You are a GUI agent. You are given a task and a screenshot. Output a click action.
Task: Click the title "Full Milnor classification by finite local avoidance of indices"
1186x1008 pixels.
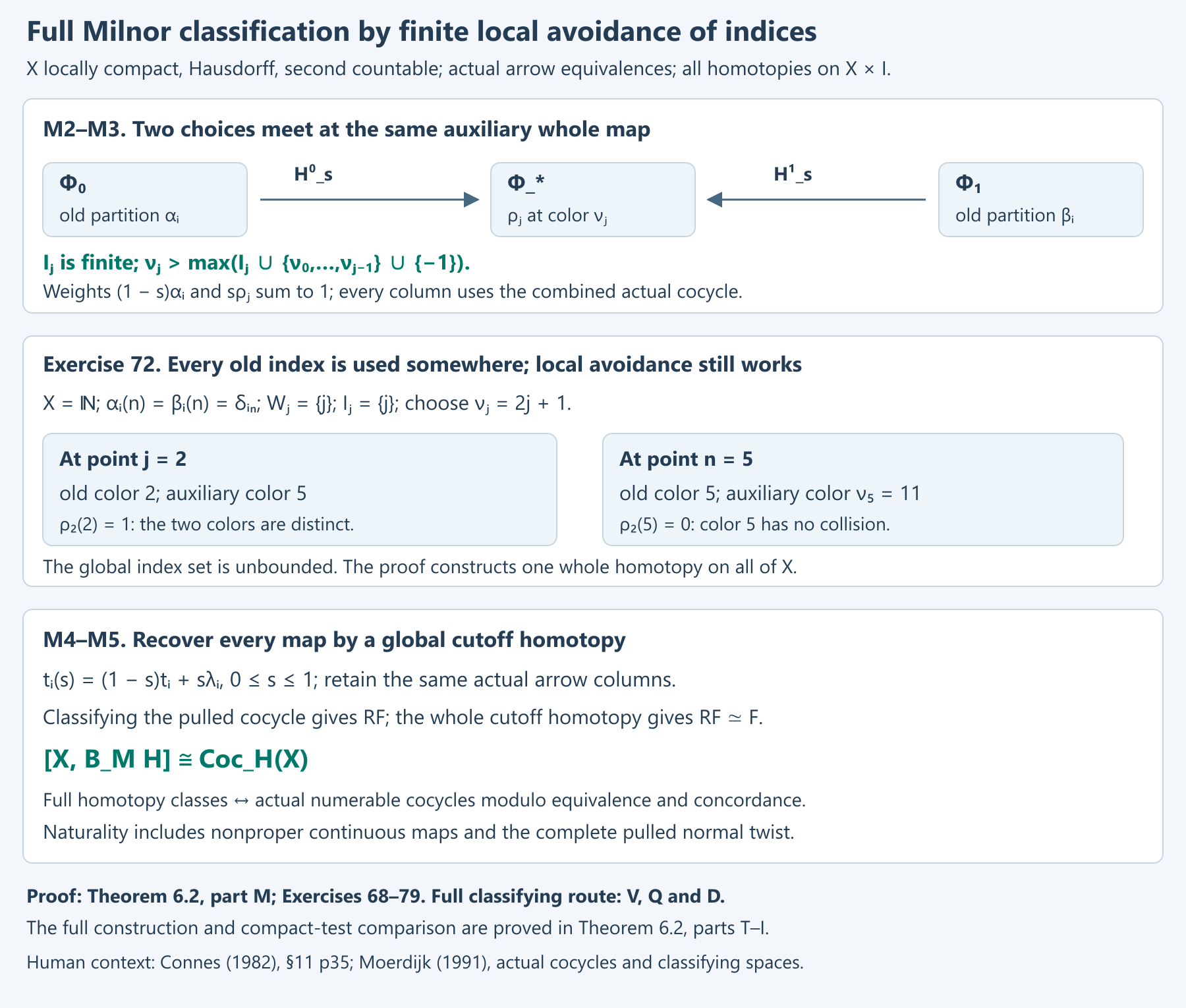422,32
